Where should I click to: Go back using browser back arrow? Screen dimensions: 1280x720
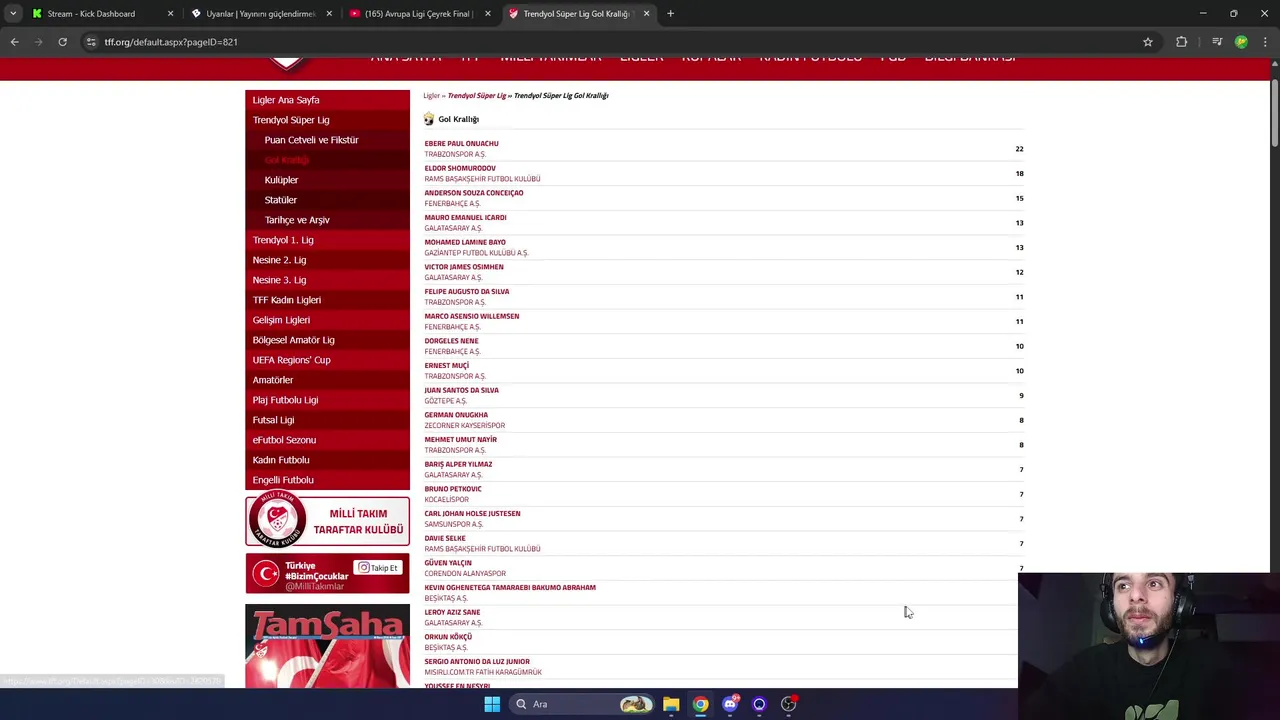pyautogui.click(x=14, y=42)
